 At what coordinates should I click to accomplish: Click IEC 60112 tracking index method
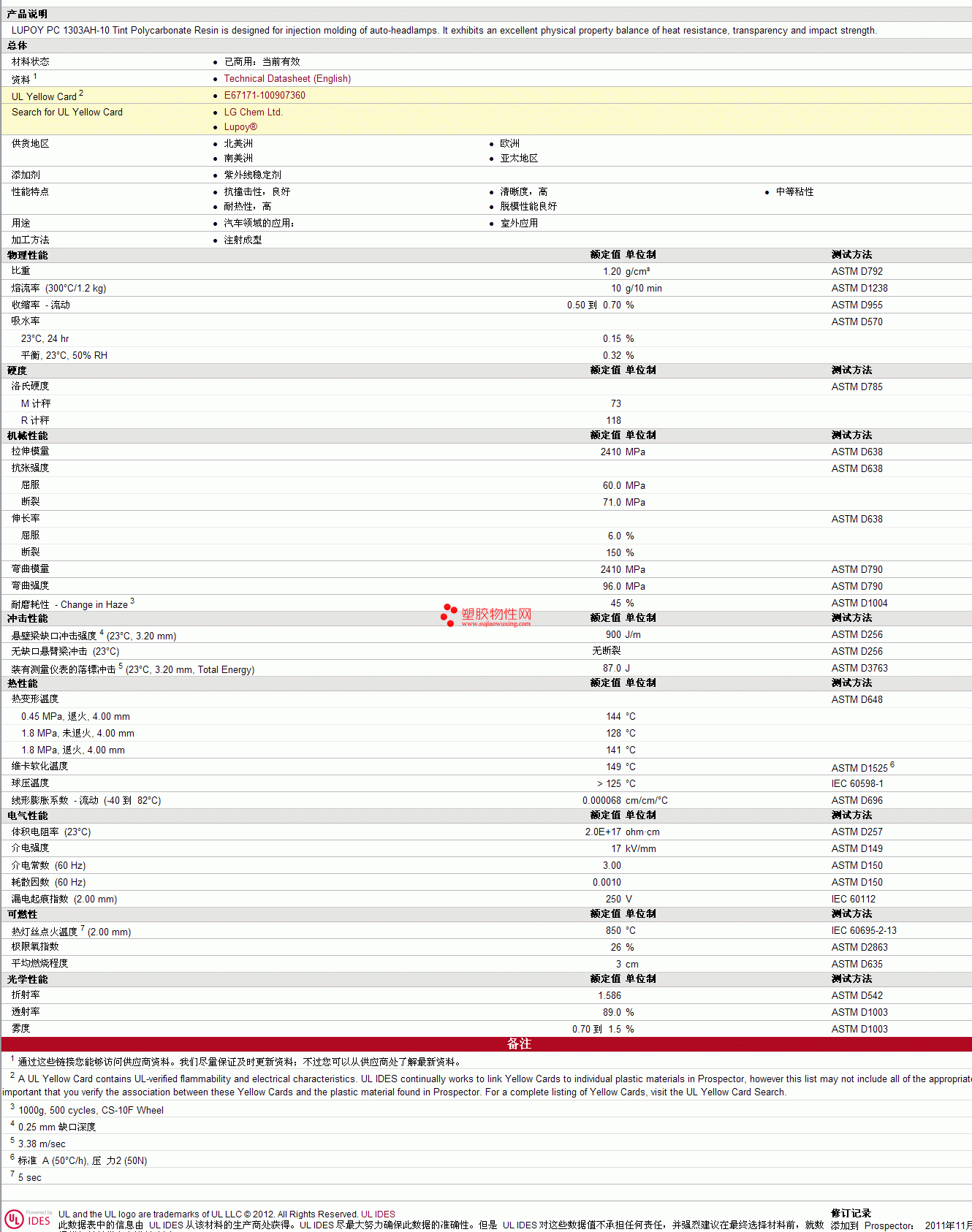coord(853,899)
